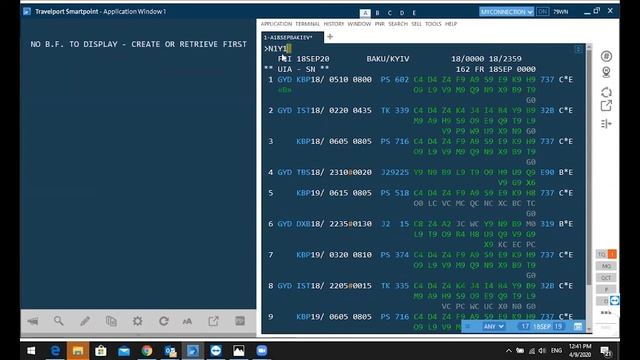Click the magnifier search icon in bottom toolbar
The image size is (640, 360).
coord(59,321)
